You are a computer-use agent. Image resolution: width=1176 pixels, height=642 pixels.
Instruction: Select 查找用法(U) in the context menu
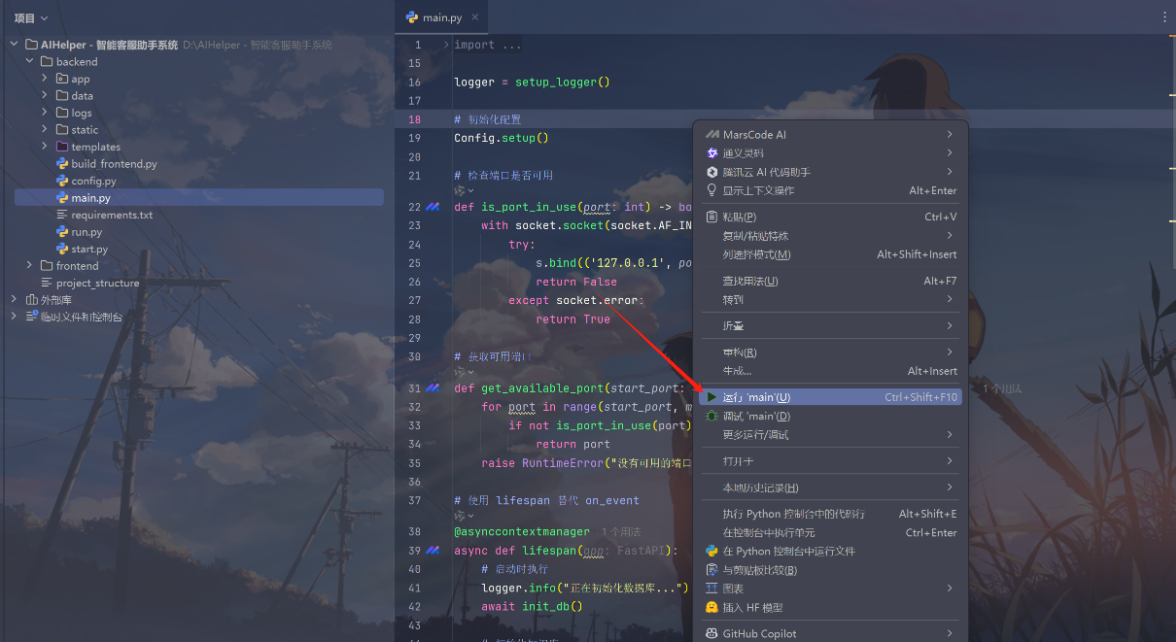(831, 280)
